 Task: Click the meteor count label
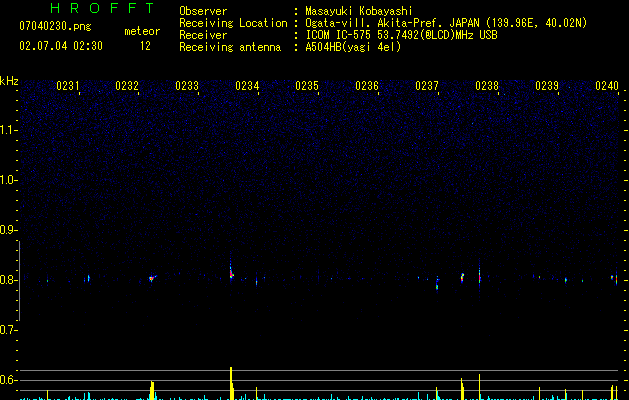point(142,31)
